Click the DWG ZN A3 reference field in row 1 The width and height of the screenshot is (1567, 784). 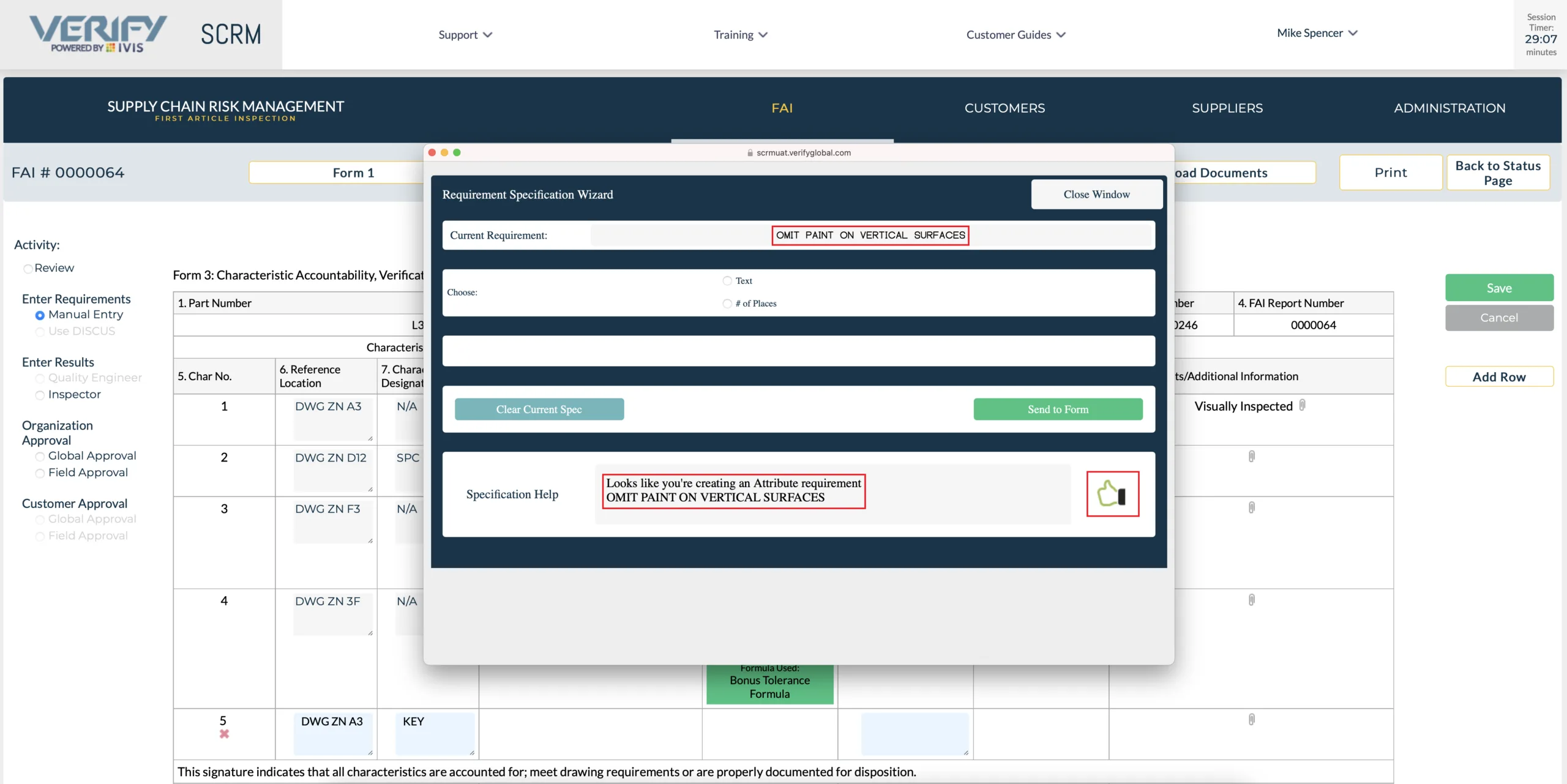click(332, 419)
